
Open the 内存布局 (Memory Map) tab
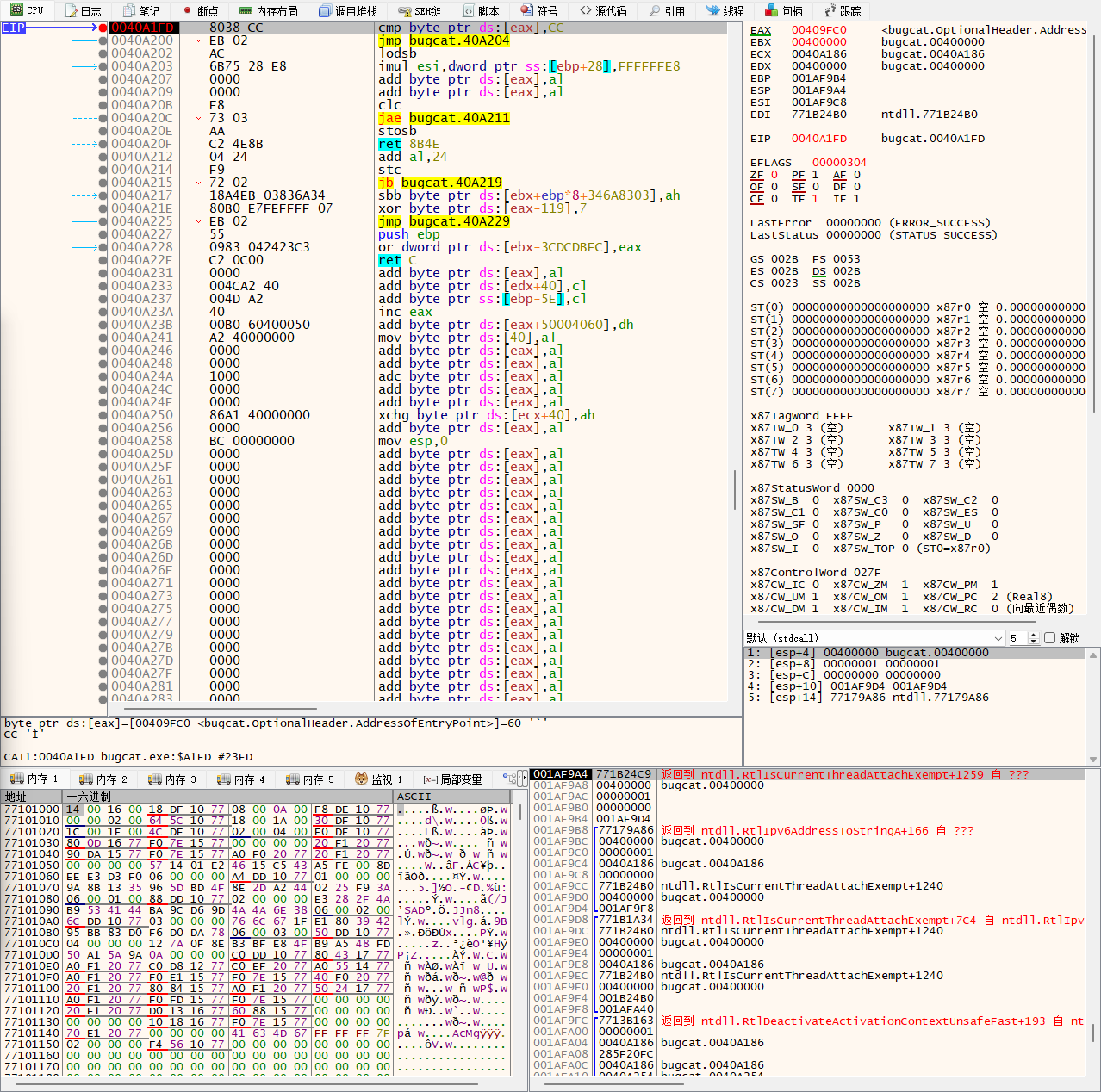pos(269,10)
